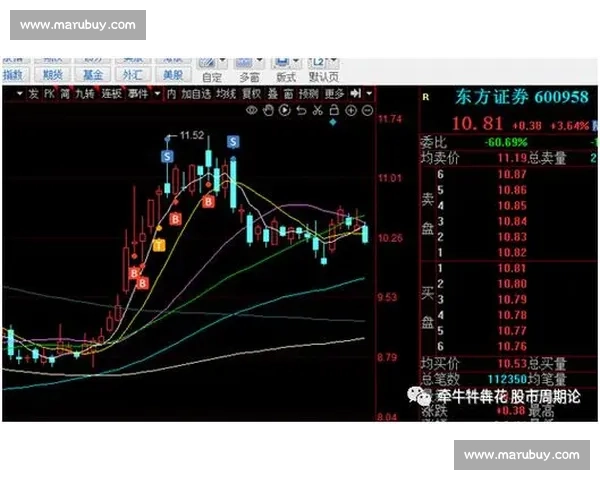Click the cyan diamond marker under toolbar
The width and height of the screenshot is (600, 480).
pos(333,122)
